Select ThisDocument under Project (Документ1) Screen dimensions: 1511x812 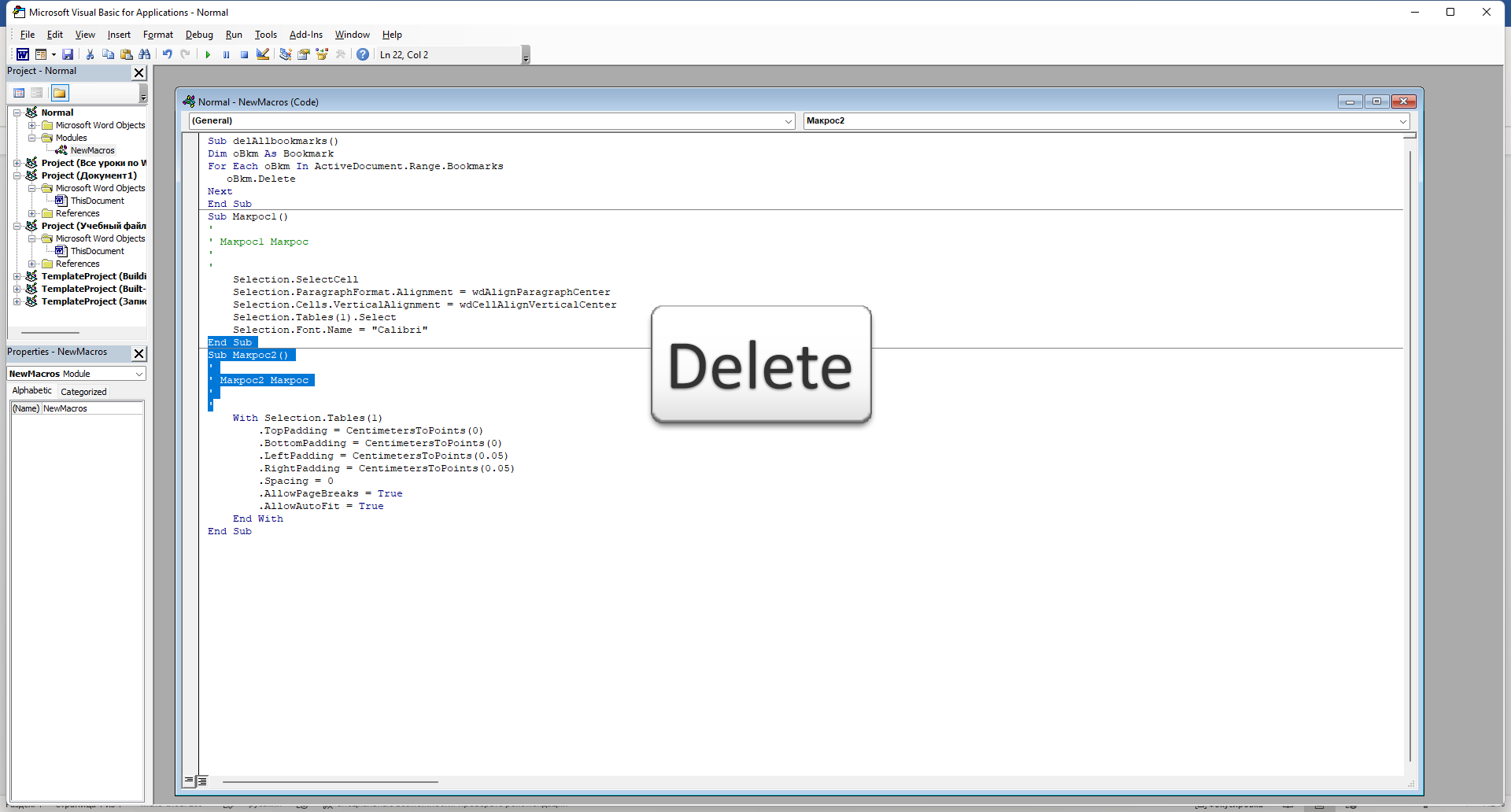97,201
